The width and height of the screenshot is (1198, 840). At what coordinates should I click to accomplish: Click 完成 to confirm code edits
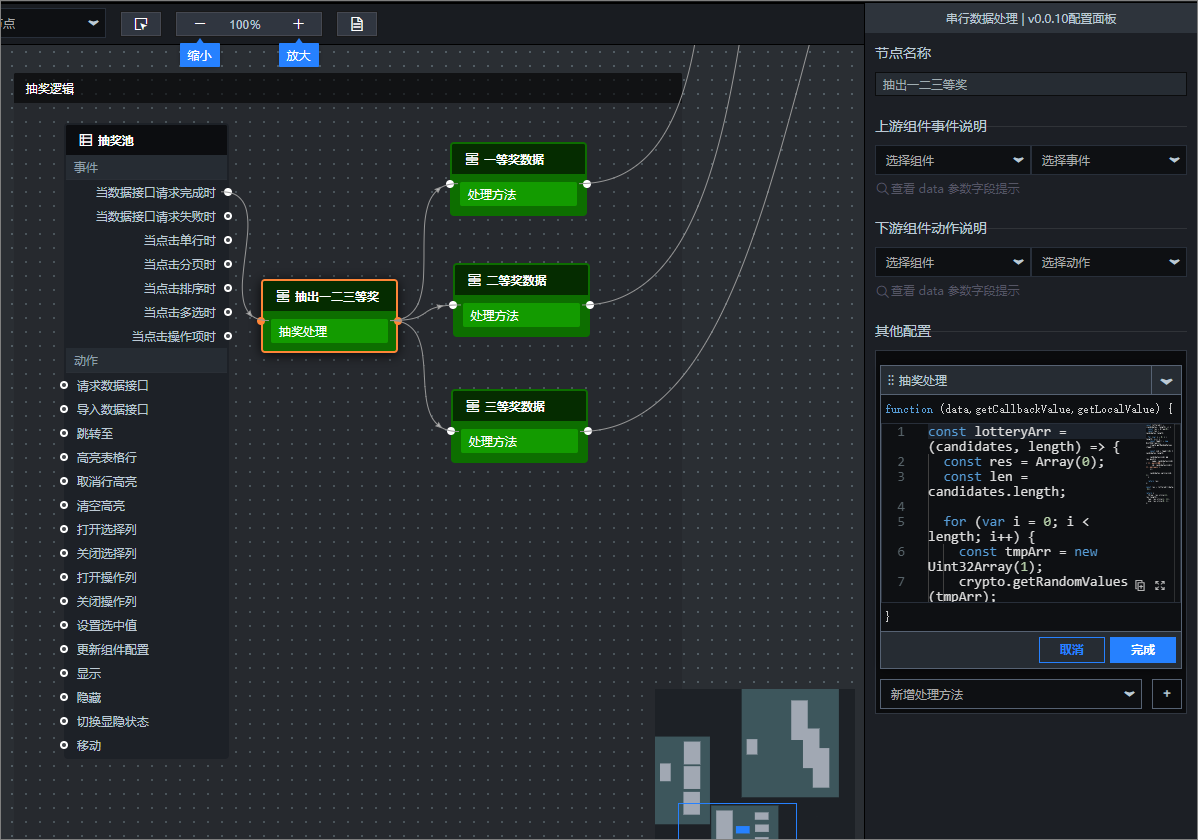click(1142, 650)
